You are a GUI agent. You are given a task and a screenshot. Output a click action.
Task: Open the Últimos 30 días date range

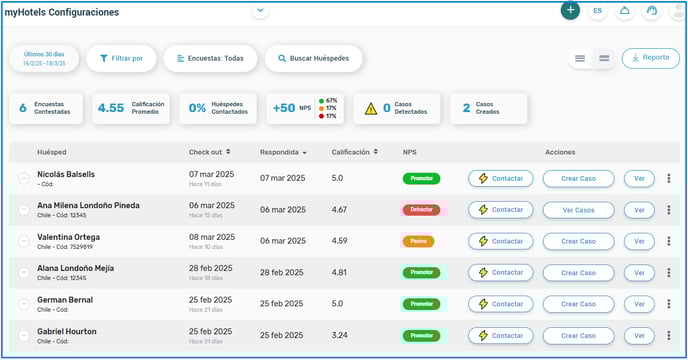point(44,58)
